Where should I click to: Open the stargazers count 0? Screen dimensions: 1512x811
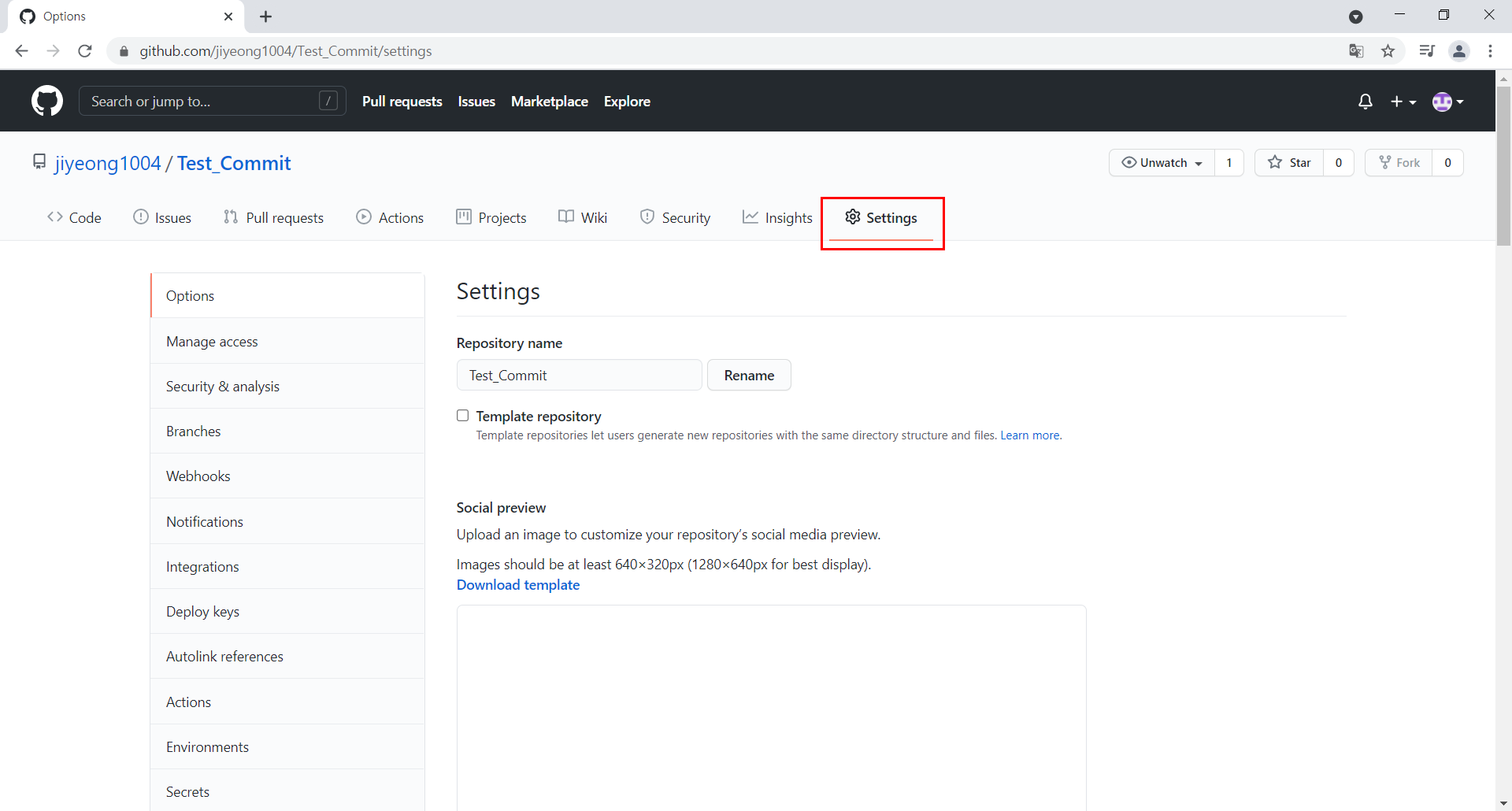[x=1339, y=163]
